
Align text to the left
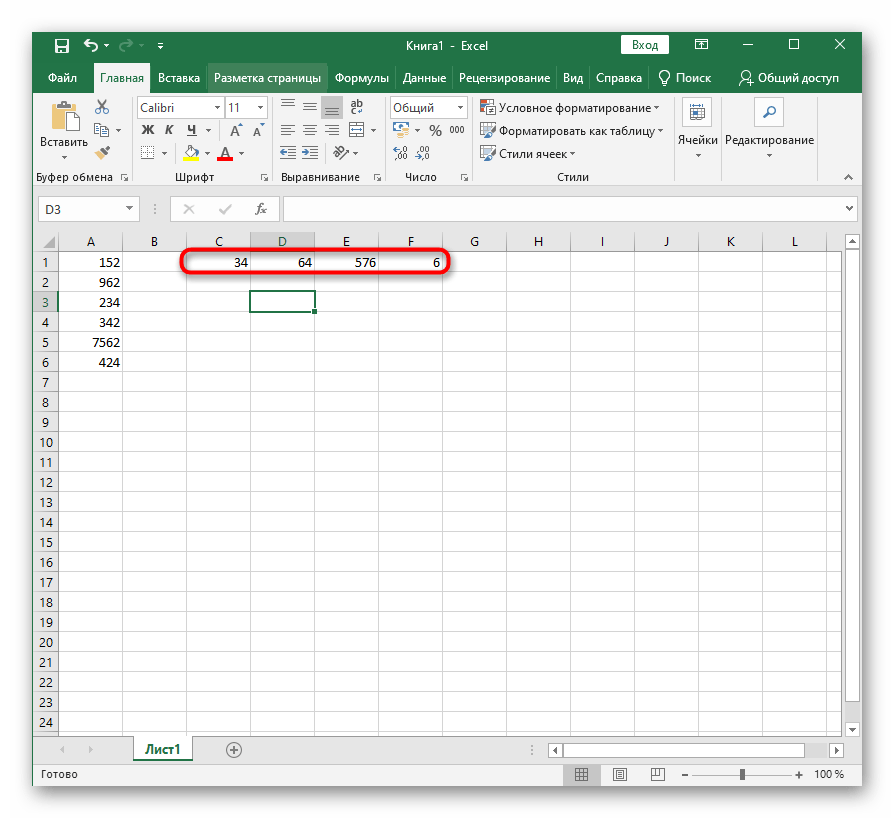tap(288, 131)
